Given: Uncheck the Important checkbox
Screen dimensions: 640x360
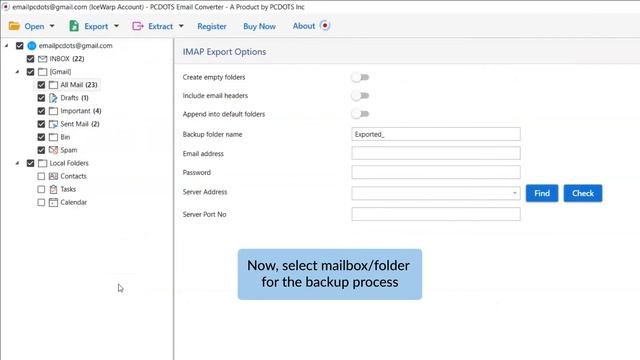Looking at the screenshot, I should point(41,111).
